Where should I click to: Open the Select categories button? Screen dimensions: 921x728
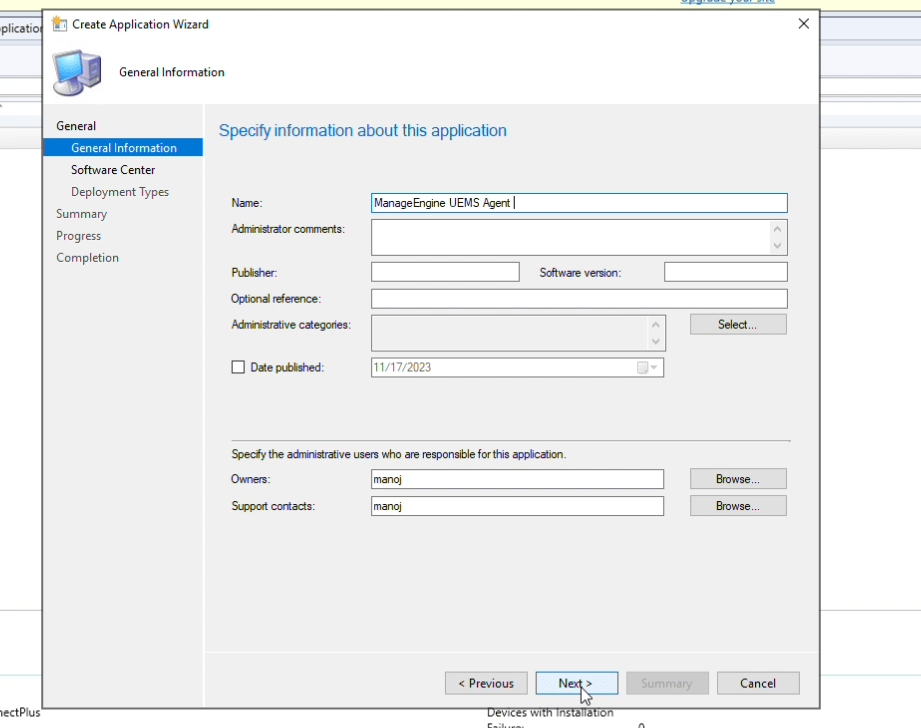[x=738, y=324]
